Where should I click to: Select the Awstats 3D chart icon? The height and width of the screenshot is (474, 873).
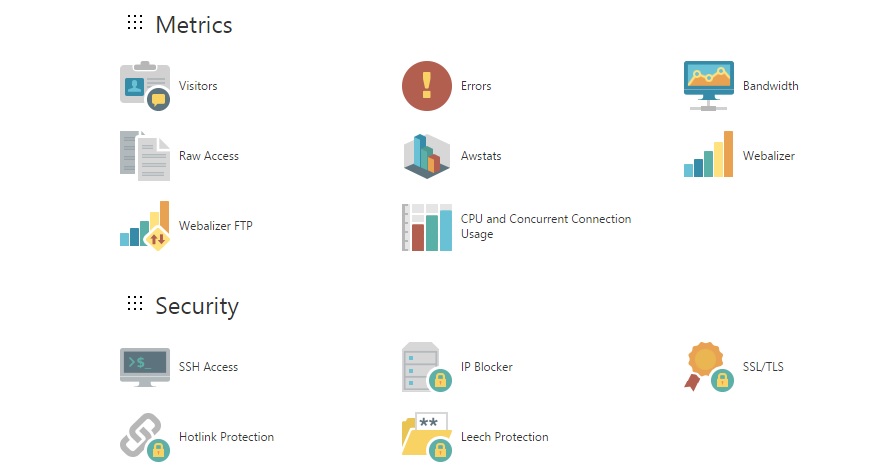427,156
